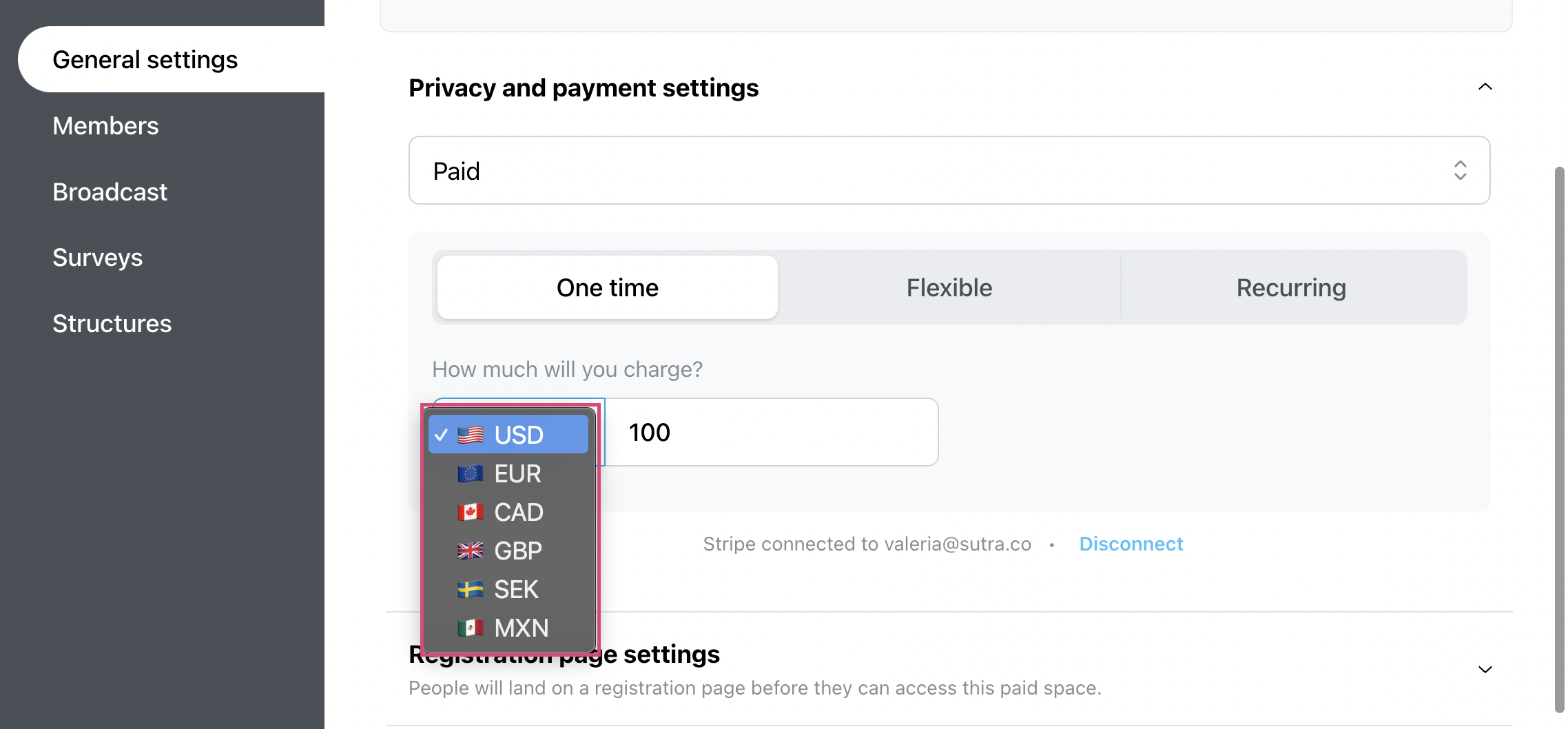1568x729 pixels.
Task: Disconnect the Stripe account
Action: coord(1131,544)
